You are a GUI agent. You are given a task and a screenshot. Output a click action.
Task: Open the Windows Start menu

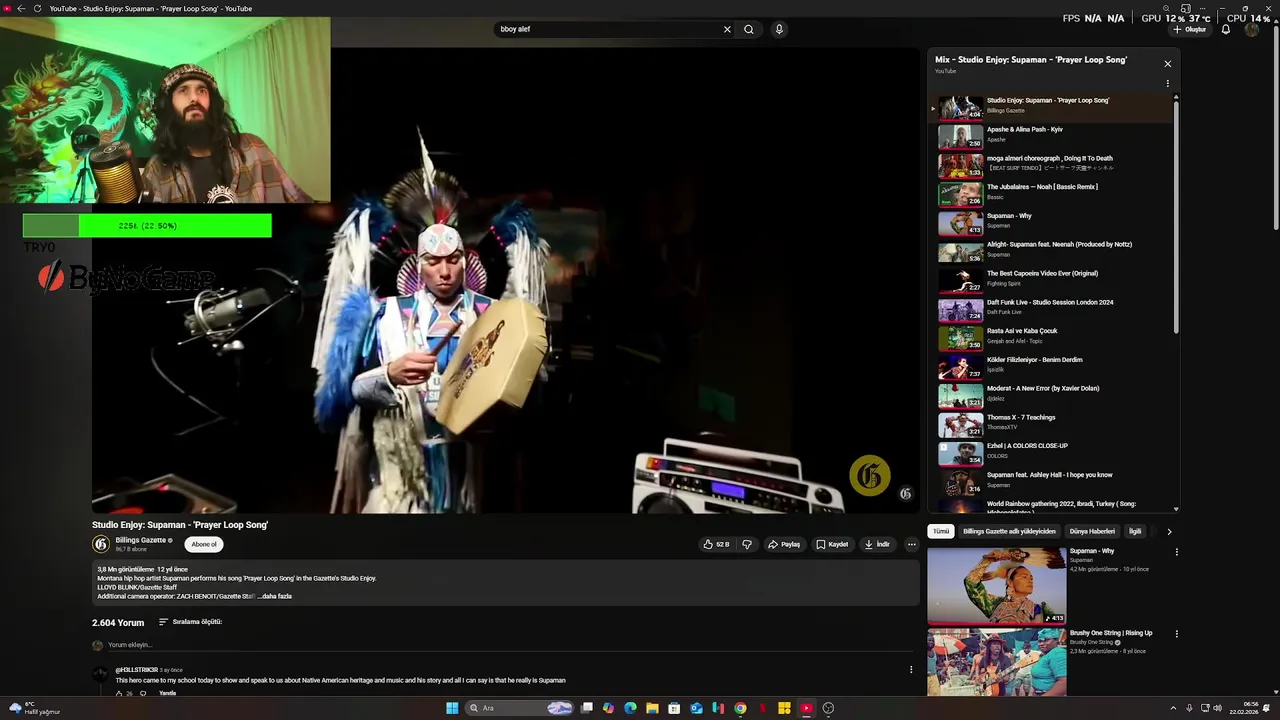(452, 708)
